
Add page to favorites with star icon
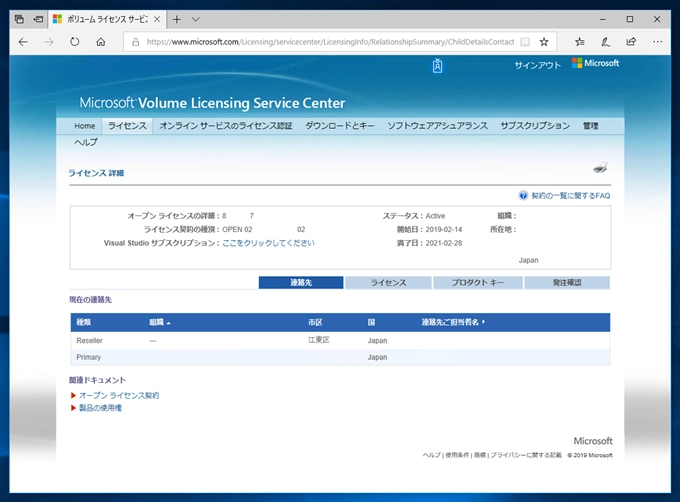coord(544,42)
